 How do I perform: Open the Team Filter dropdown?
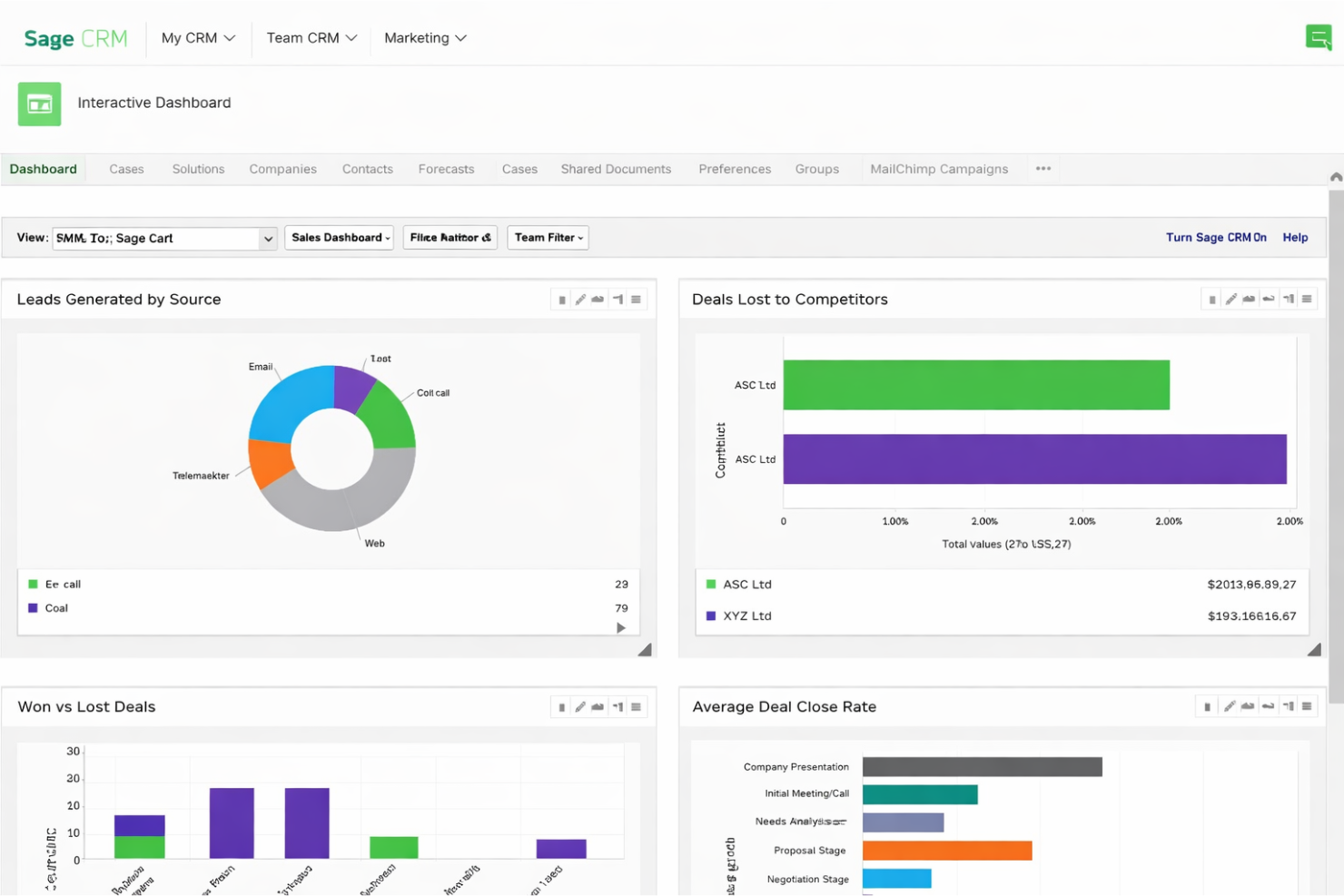pyautogui.click(x=548, y=237)
